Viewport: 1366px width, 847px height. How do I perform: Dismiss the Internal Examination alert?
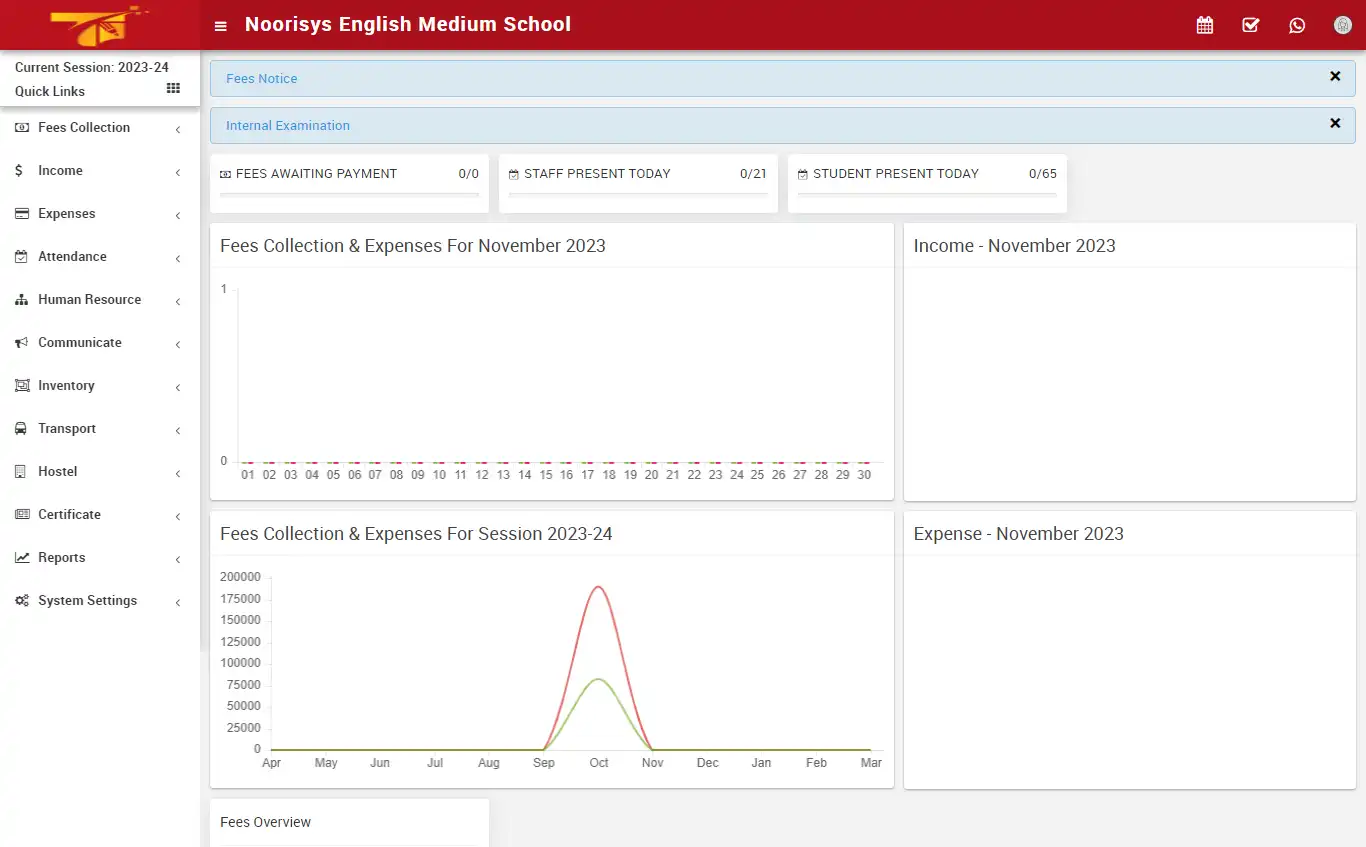click(x=1335, y=123)
